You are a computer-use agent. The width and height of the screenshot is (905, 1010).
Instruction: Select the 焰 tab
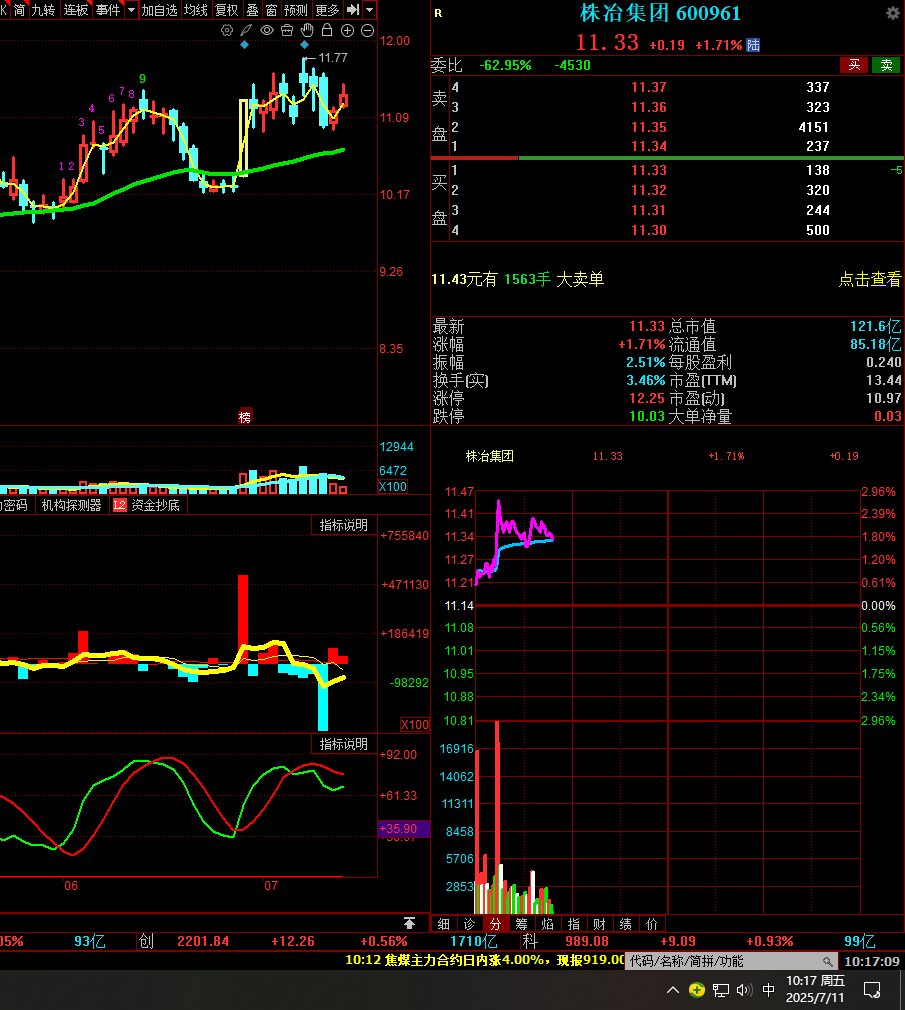point(548,924)
